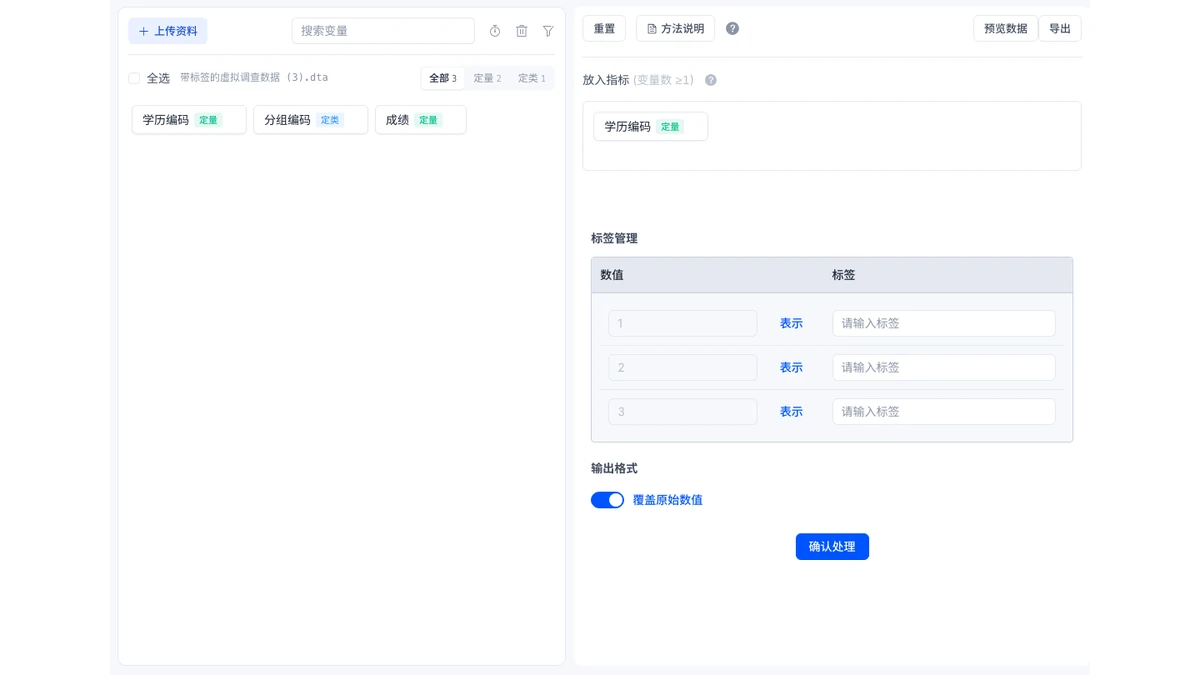Viewport: 1200px width, 675px height.
Task: Click 表示 text in the value 3 row
Action: point(791,411)
